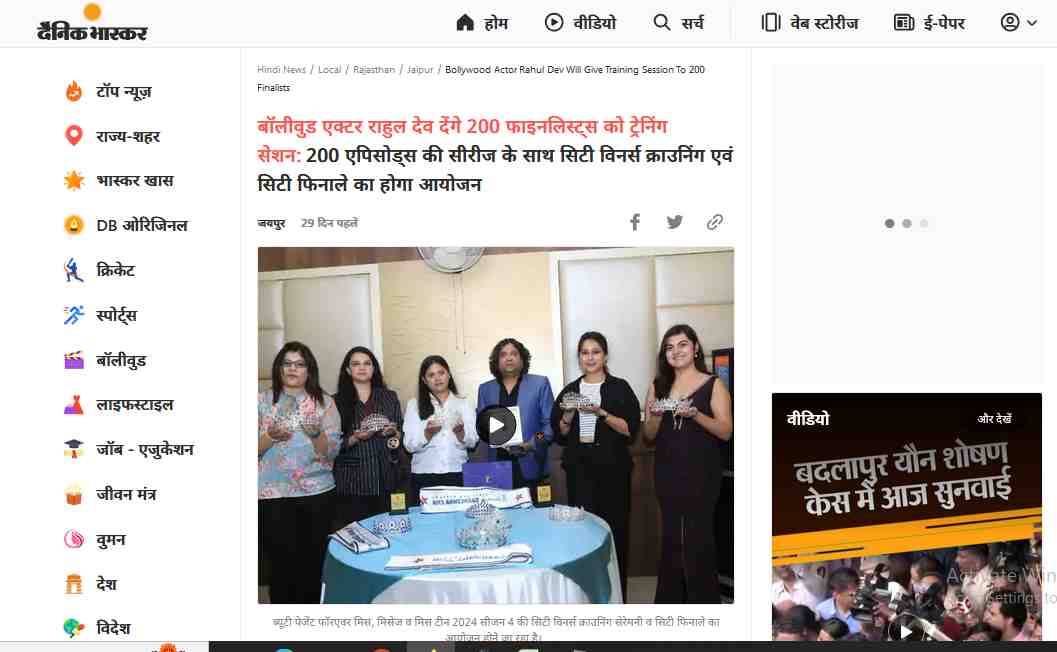Share article via Facebook icon

point(634,222)
